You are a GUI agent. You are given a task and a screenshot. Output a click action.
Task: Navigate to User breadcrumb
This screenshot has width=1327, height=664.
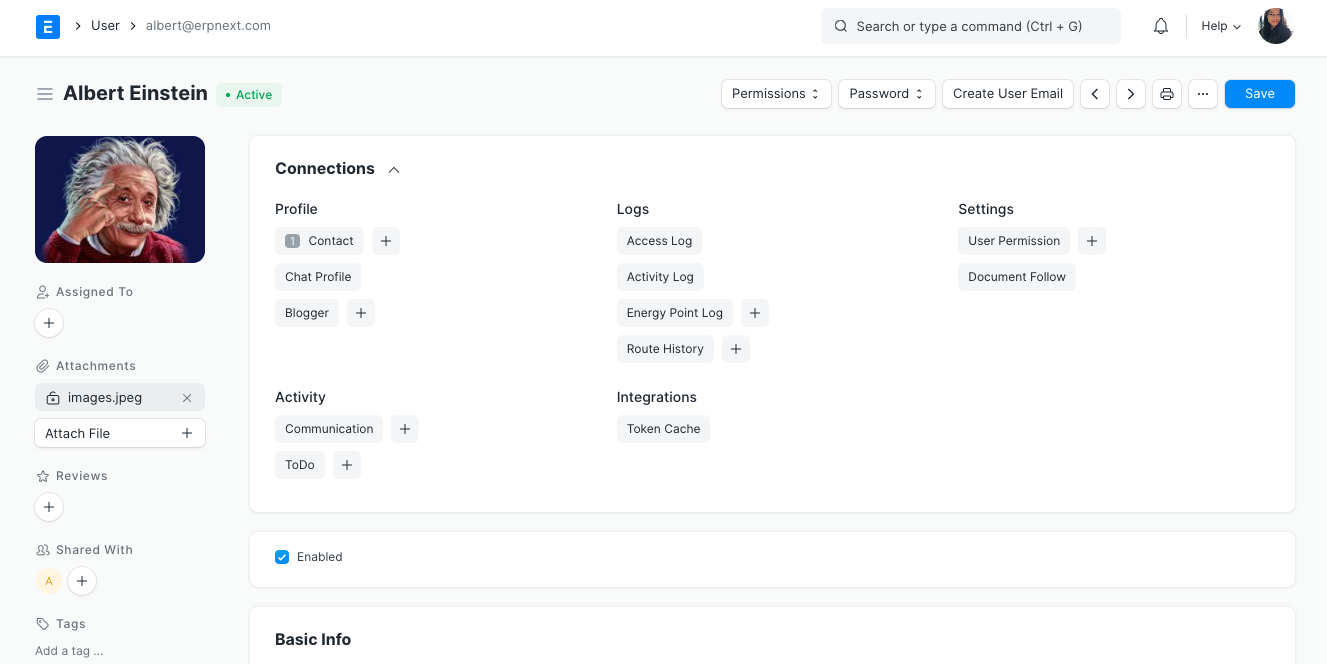105,26
